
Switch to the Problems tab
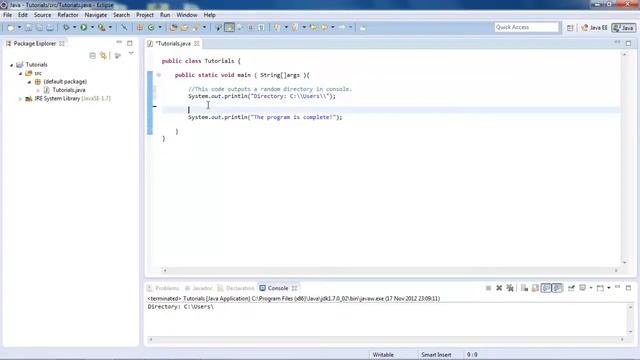tap(163, 288)
